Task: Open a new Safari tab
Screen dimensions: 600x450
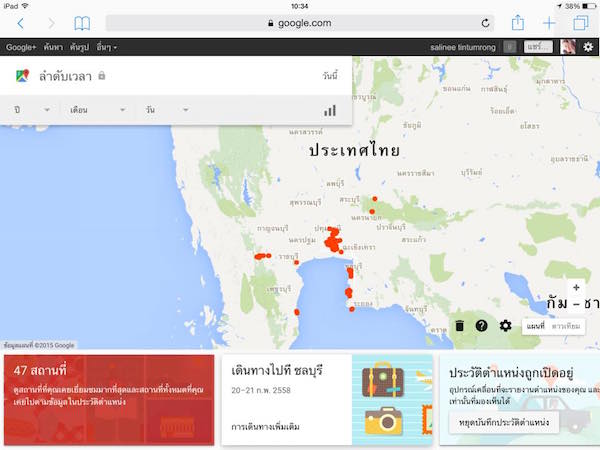Action: point(549,23)
